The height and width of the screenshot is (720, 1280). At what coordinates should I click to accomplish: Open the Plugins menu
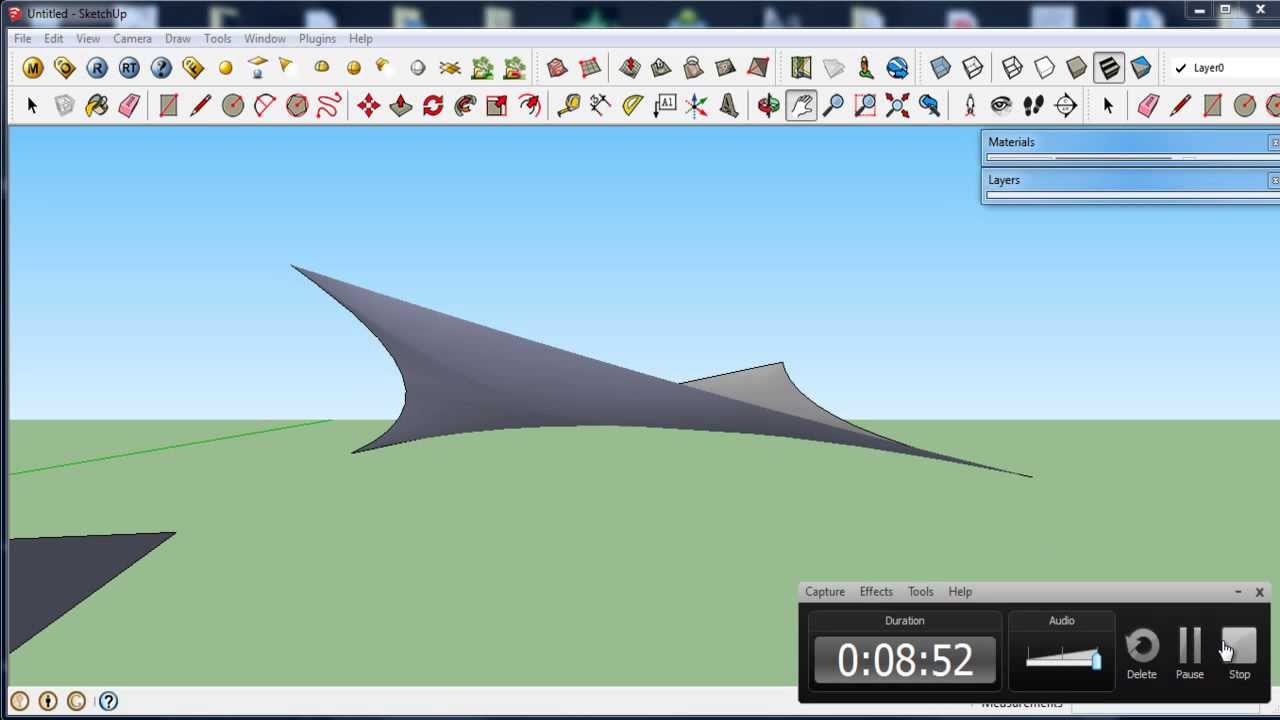tap(317, 38)
